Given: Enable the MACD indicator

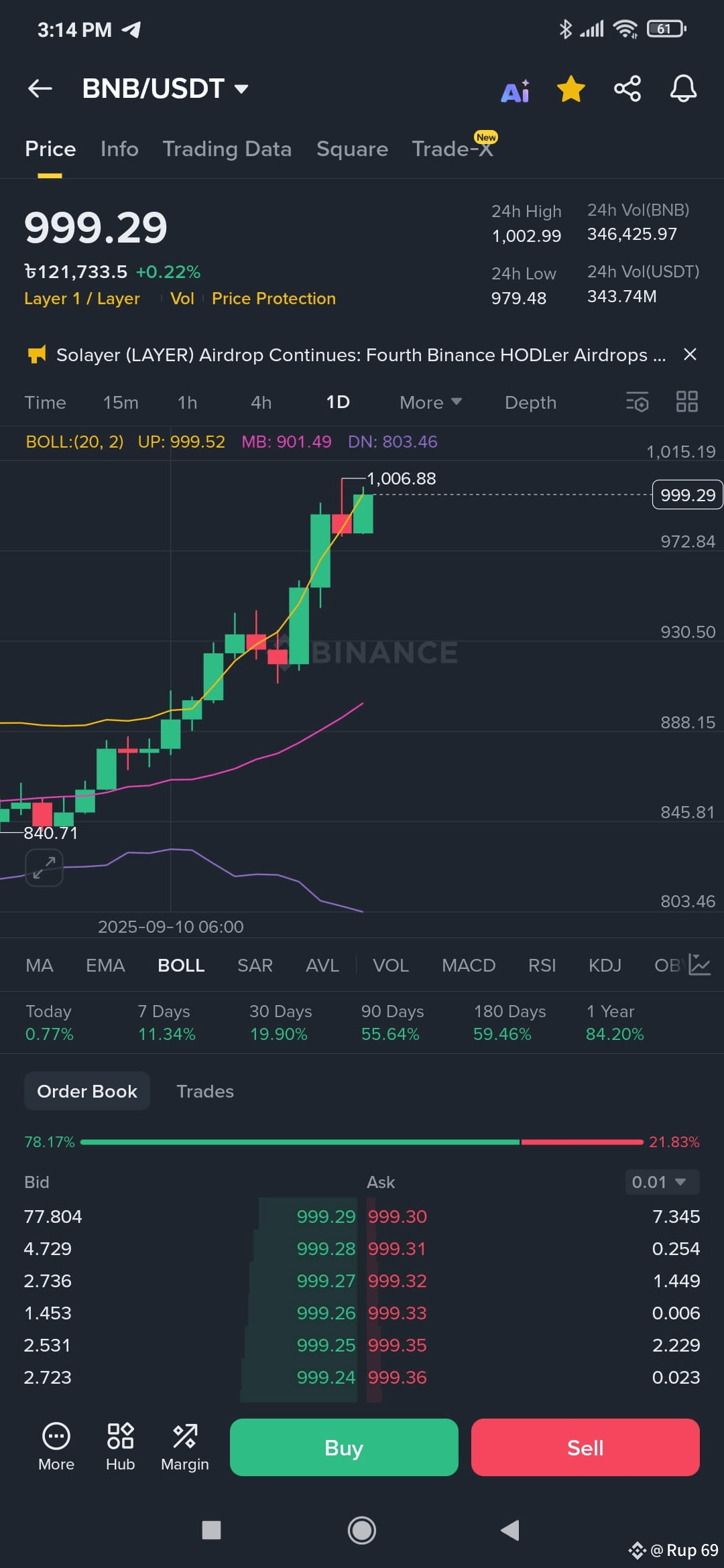Looking at the screenshot, I should tap(469, 965).
